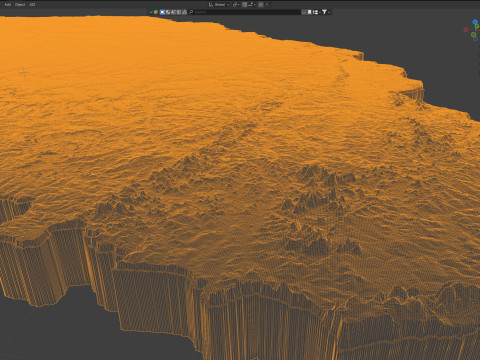Open the Add menu in viewport header
The height and width of the screenshot is (360, 480).
(x=7, y=5)
